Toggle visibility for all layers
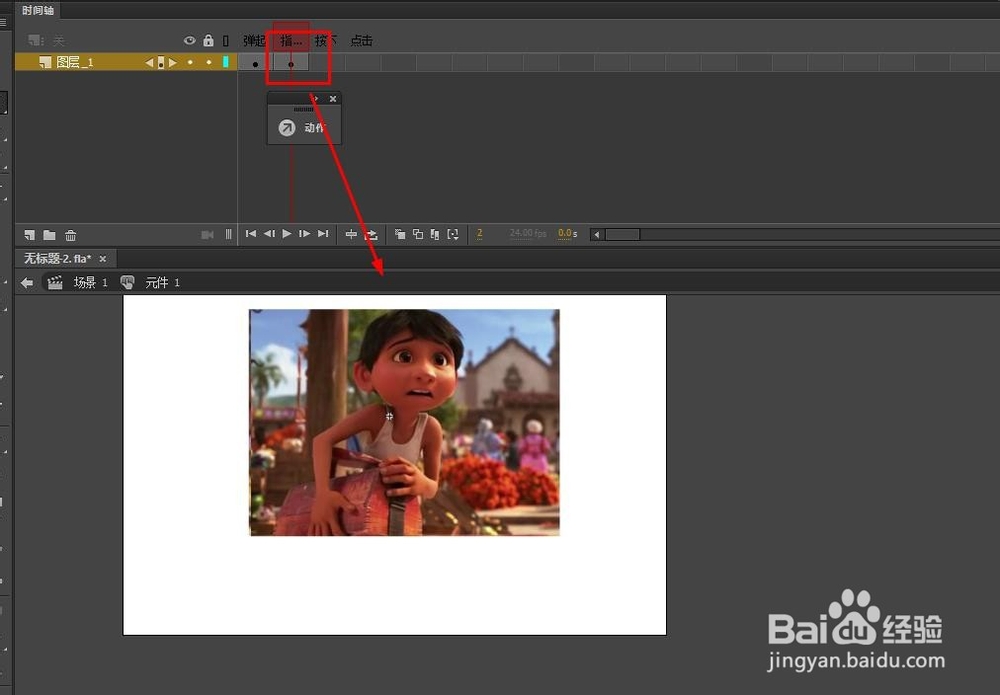Viewport: 1000px width, 695px height. [189, 41]
